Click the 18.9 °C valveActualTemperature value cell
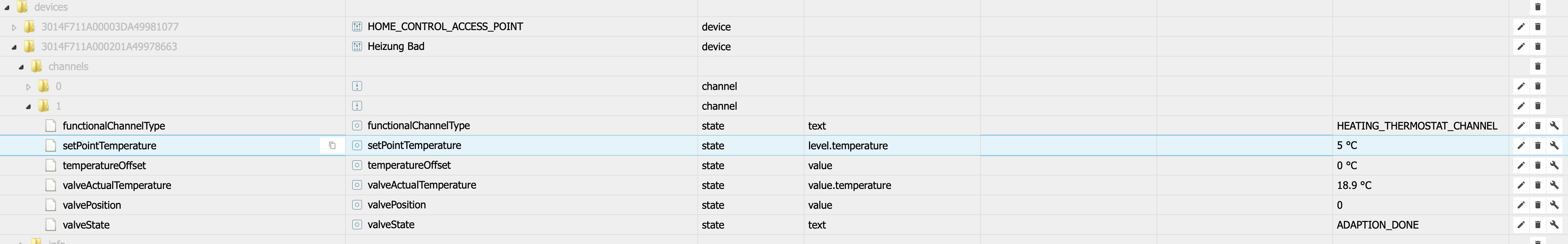The width and height of the screenshot is (1568, 244). [x=1354, y=185]
